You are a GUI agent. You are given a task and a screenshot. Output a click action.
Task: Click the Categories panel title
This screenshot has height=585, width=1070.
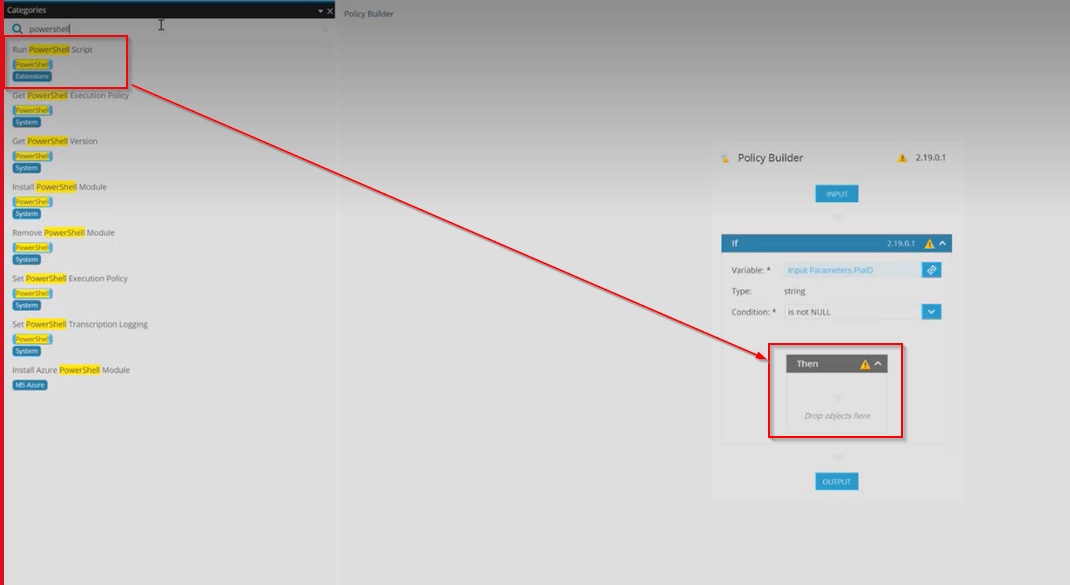click(x=27, y=10)
